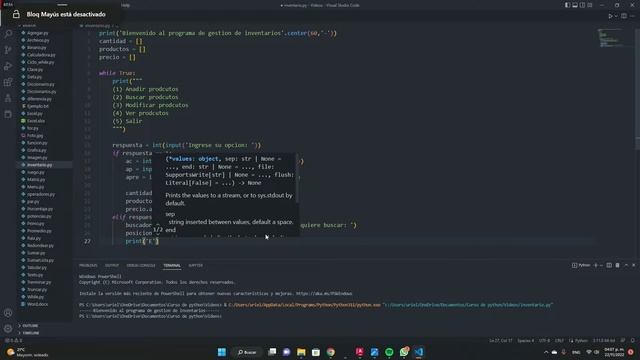Open taskbar search box Buscar
Viewport: 640px width, 360px height.
pos(247,352)
